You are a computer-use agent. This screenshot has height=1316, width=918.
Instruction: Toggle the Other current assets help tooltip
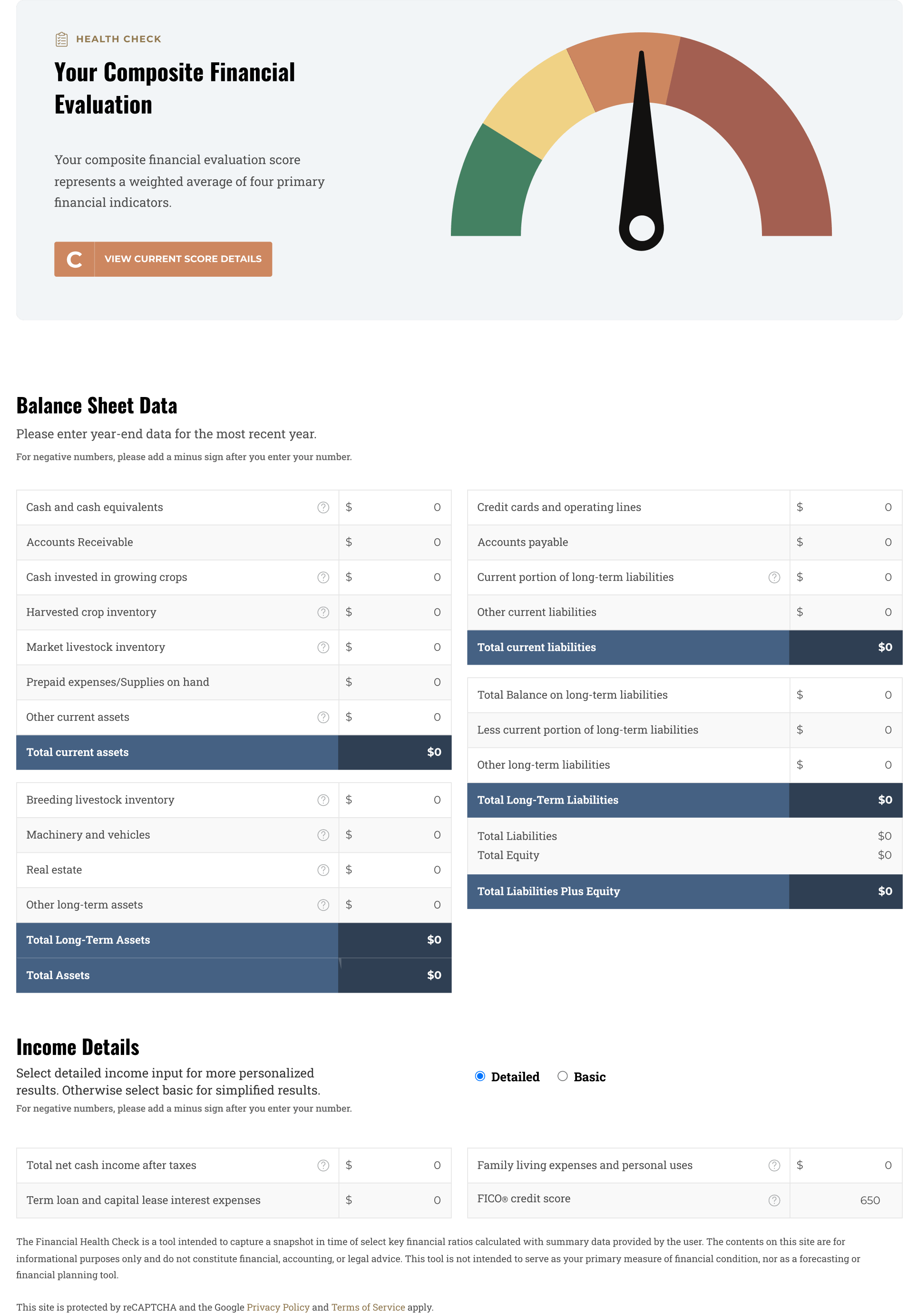tap(323, 717)
